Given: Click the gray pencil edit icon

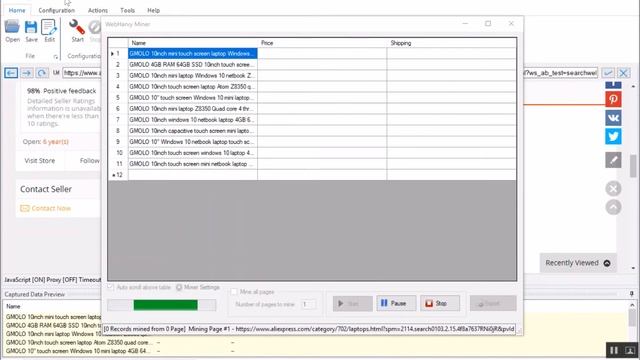Looking at the screenshot, I should (613, 160).
